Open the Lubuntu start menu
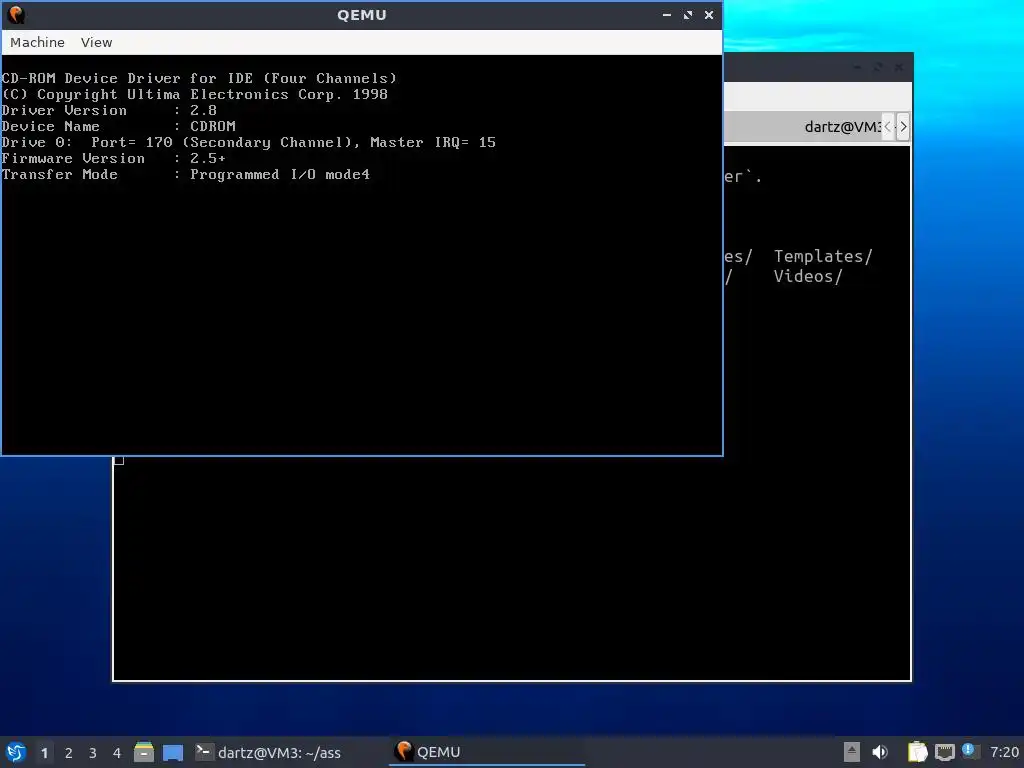 pyautogui.click(x=16, y=752)
